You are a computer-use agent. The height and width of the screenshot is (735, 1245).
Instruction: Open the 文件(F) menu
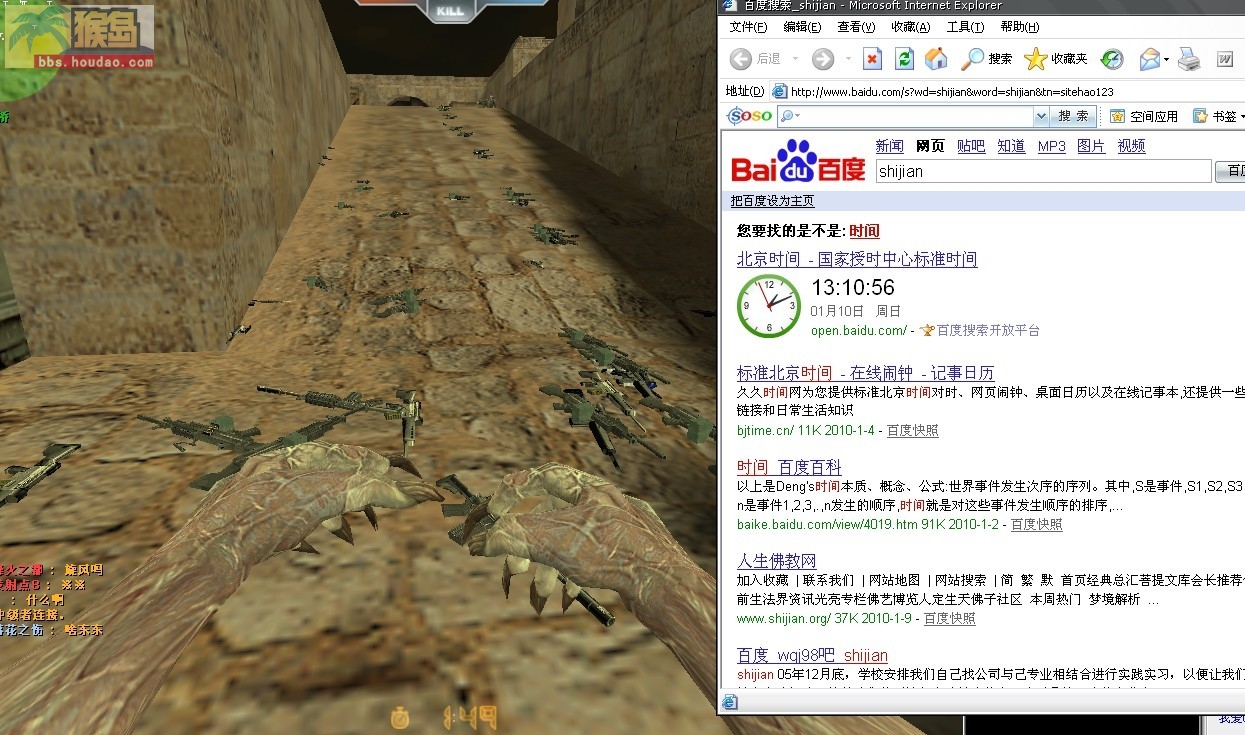click(749, 27)
